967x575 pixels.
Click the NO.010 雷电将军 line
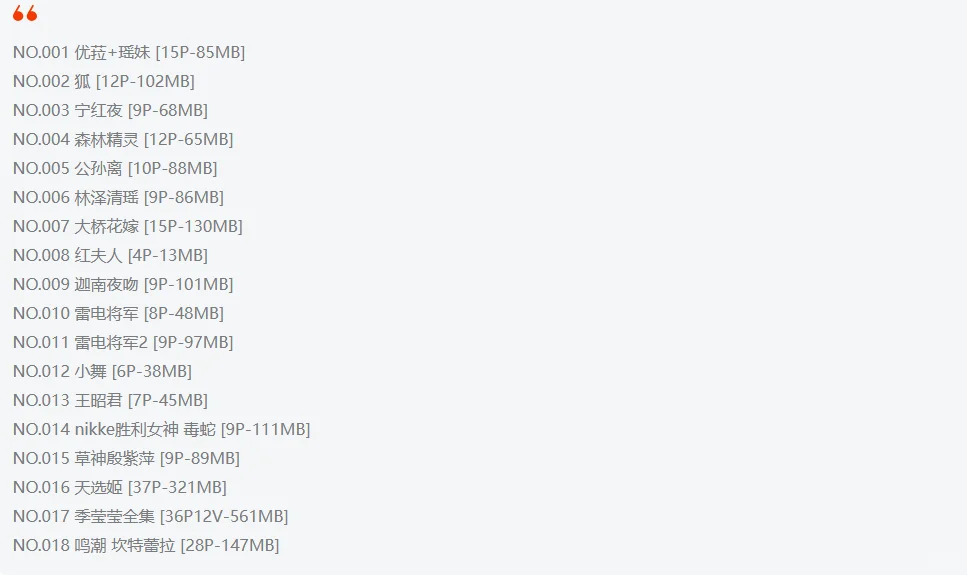tap(118, 313)
